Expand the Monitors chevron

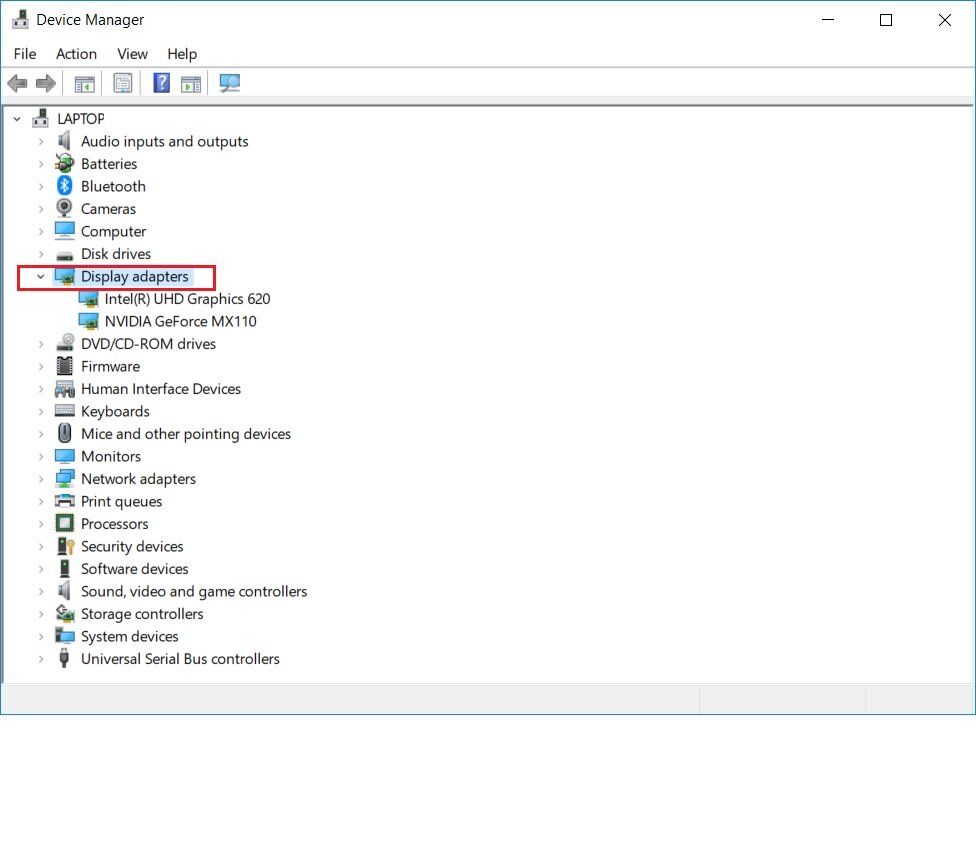pyautogui.click(x=40, y=456)
